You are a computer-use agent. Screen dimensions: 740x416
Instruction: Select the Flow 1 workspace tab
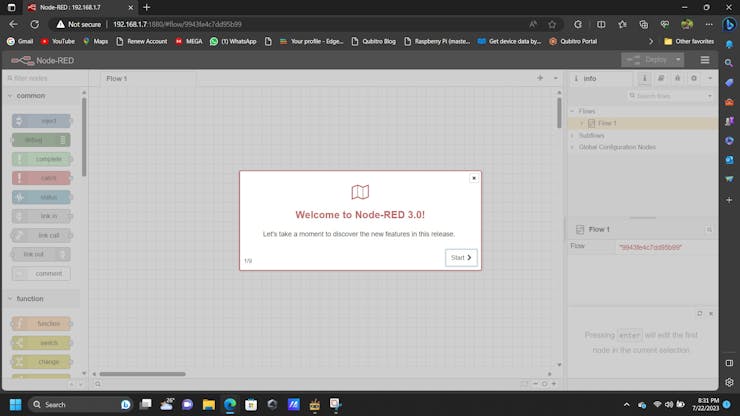click(x=117, y=78)
